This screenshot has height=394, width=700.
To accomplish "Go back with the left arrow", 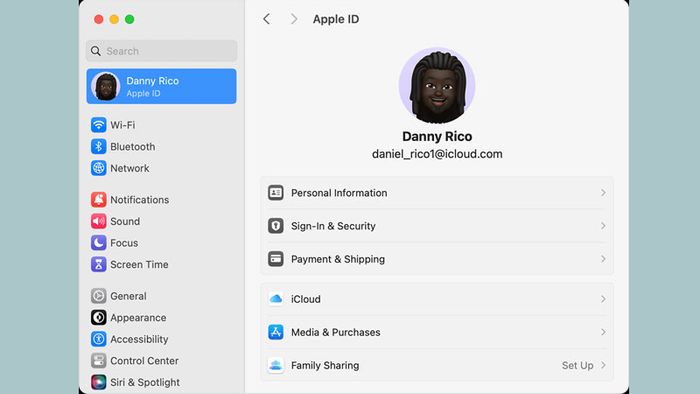I will coord(267,19).
